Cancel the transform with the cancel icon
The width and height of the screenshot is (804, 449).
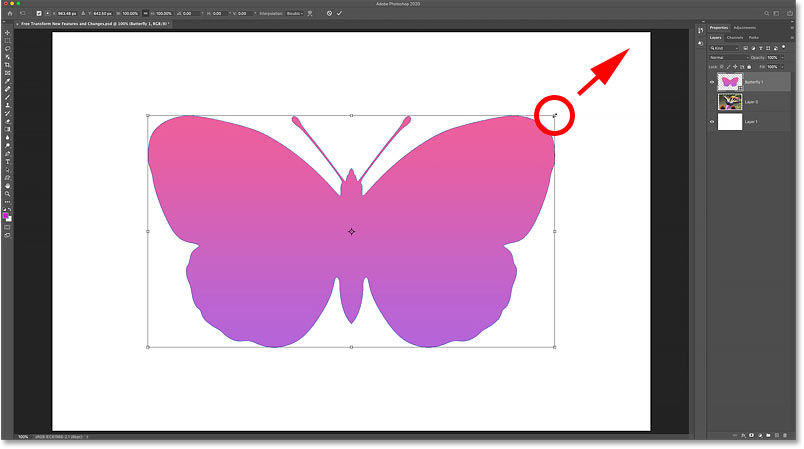click(x=329, y=13)
